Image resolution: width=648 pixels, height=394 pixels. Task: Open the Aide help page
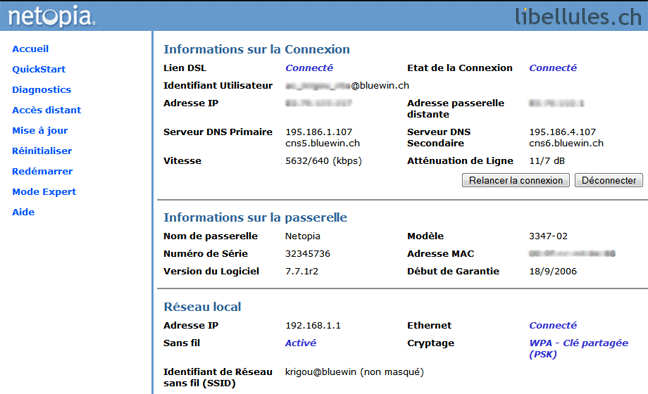[x=23, y=212]
